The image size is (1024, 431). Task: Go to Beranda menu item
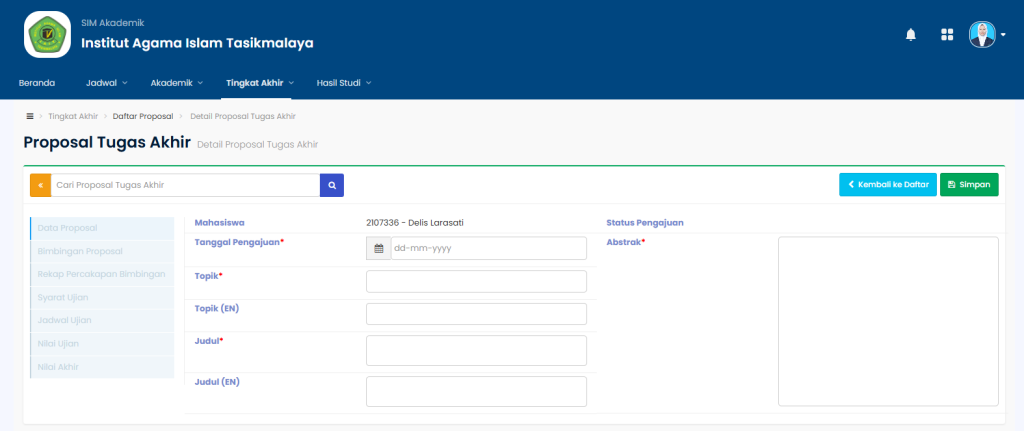click(37, 83)
